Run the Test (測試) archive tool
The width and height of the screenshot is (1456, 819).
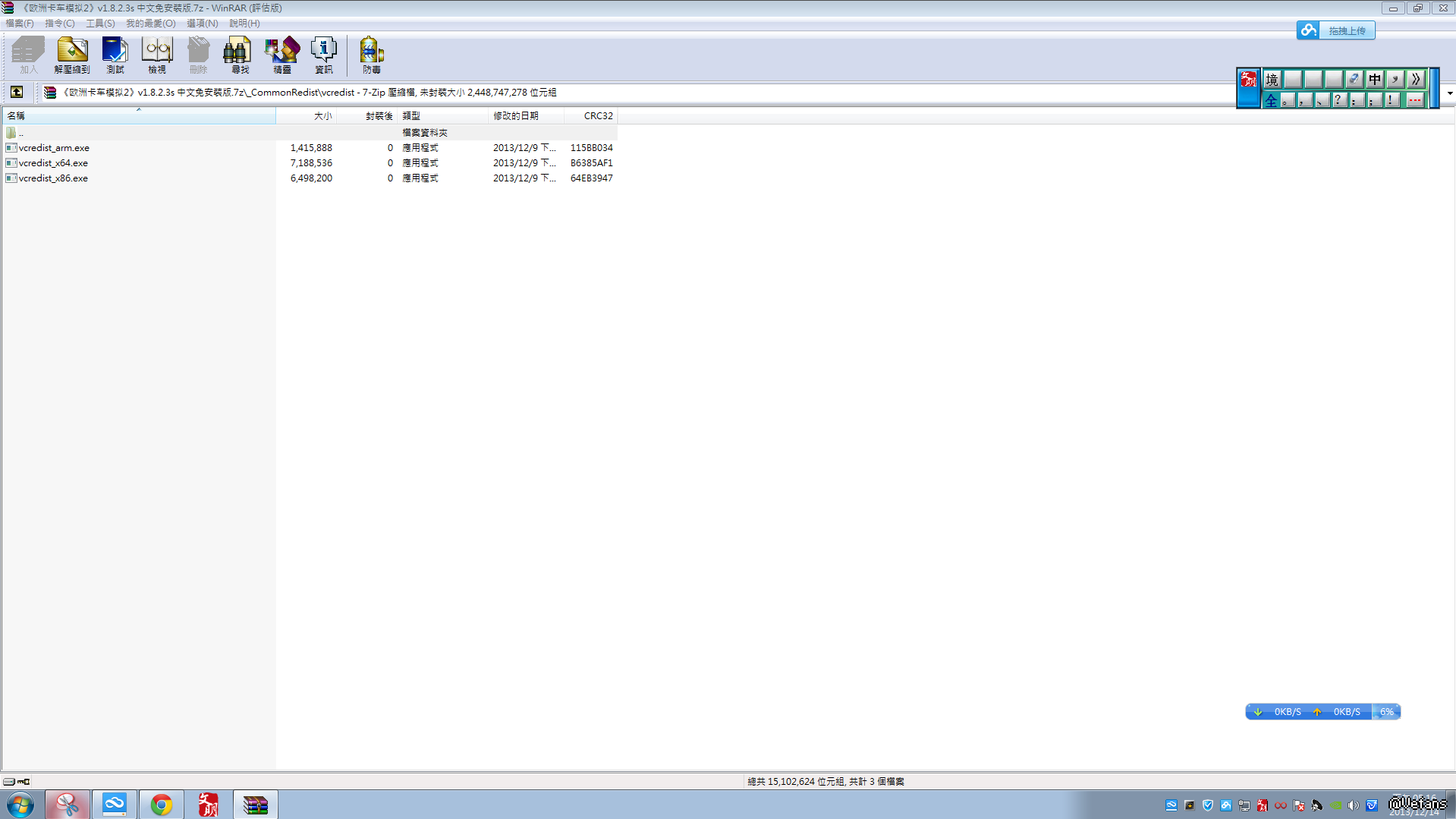click(115, 55)
